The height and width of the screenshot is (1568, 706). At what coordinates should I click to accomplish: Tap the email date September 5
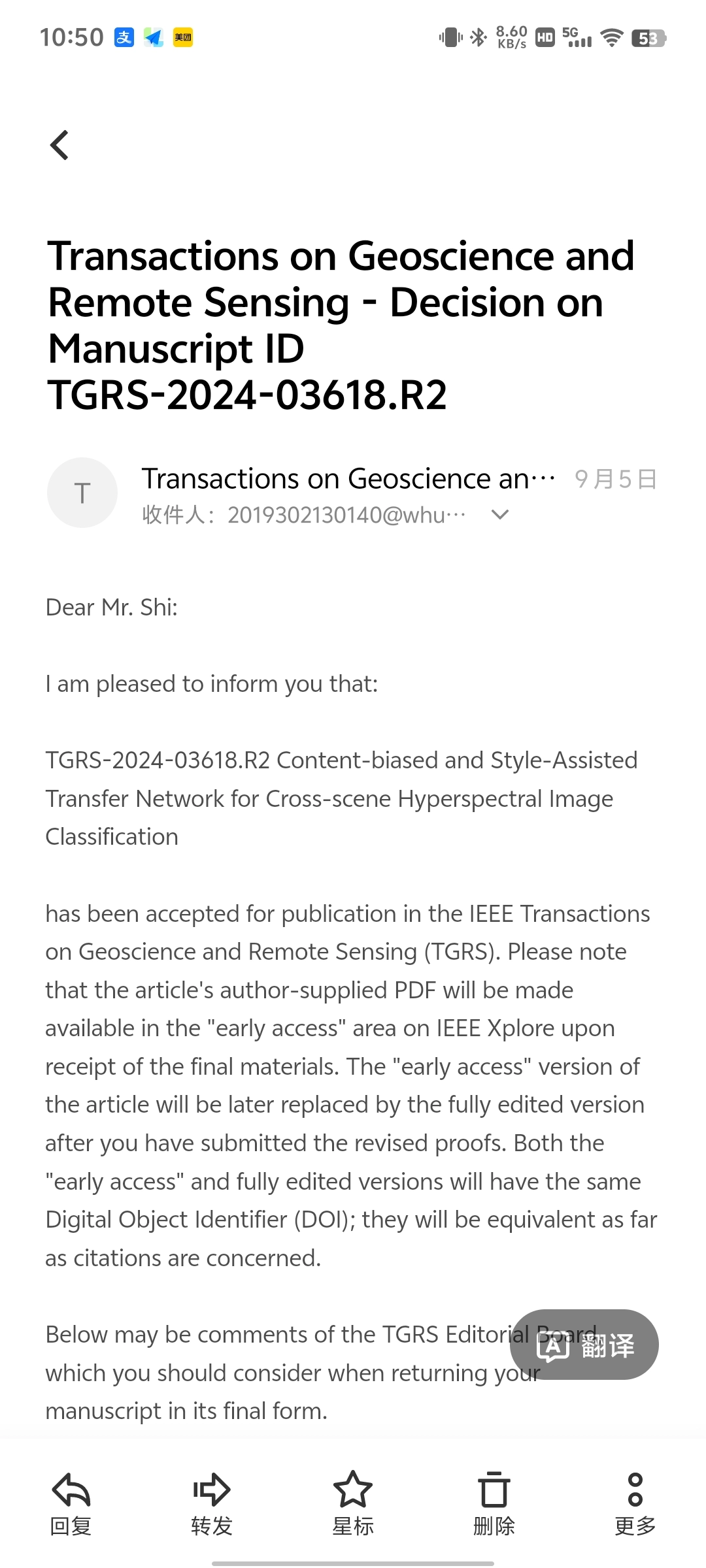click(x=616, y=479)
